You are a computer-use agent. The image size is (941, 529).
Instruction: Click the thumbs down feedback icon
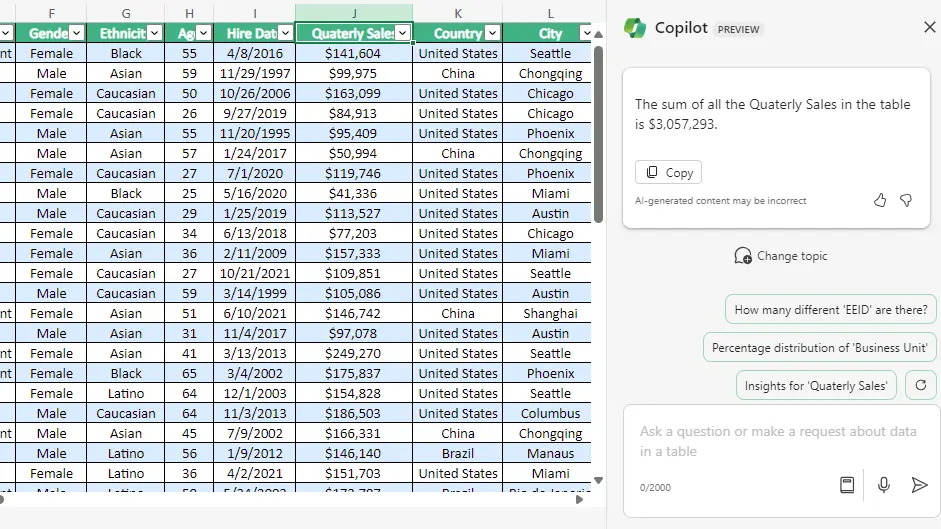click(x=906, y=200)
